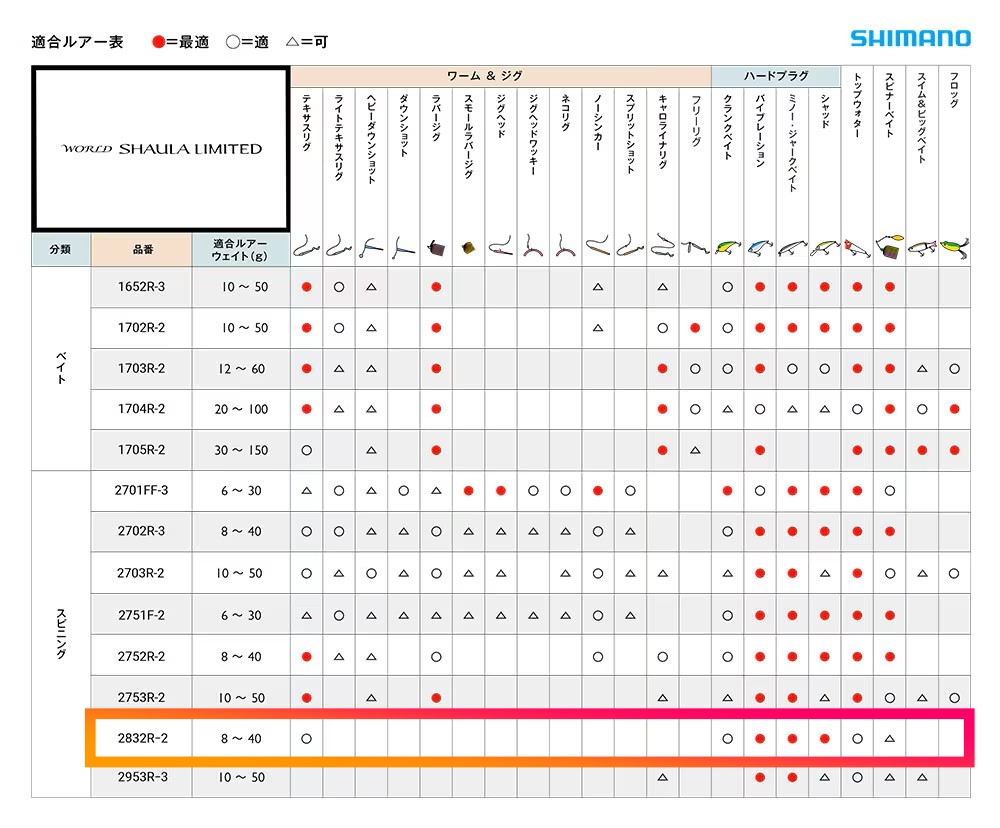Click model number 2751F-2
Screen dimensions: 1000x828
tap(141, 616)
